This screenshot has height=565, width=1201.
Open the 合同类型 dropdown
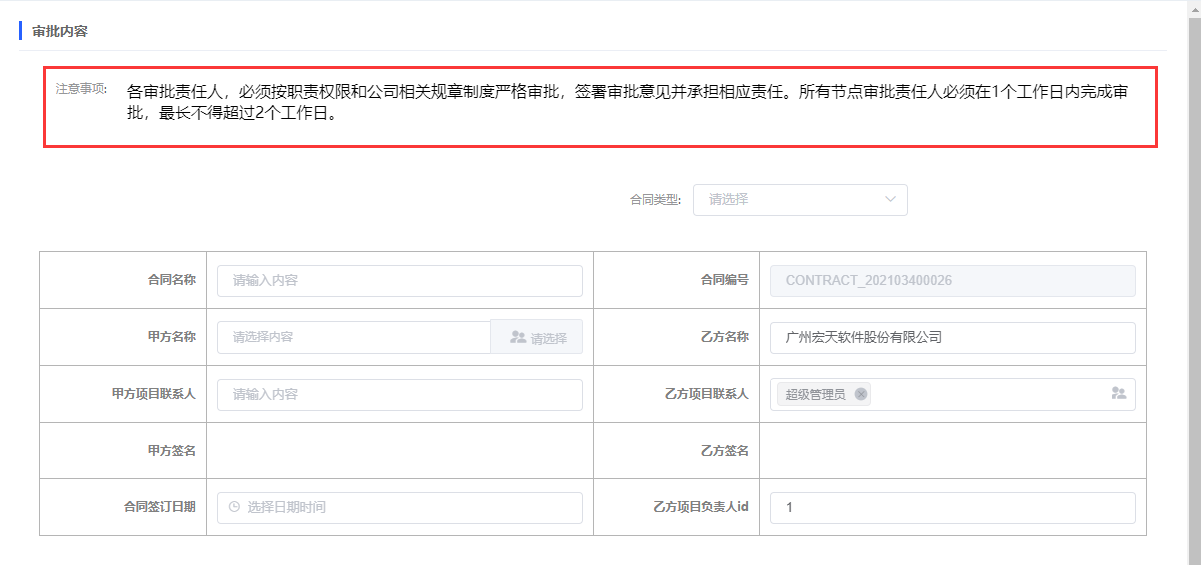pyautogui.click(x=800, y=199)
